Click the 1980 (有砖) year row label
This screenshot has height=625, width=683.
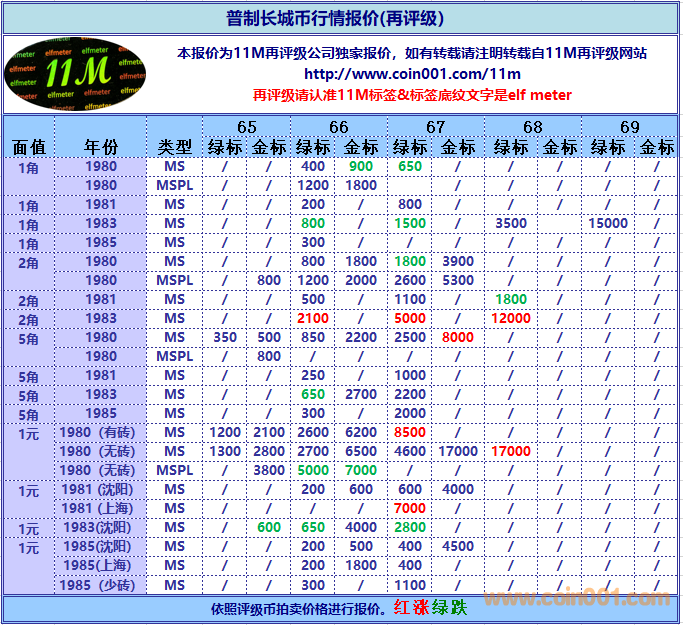click(x=98, y=432)
